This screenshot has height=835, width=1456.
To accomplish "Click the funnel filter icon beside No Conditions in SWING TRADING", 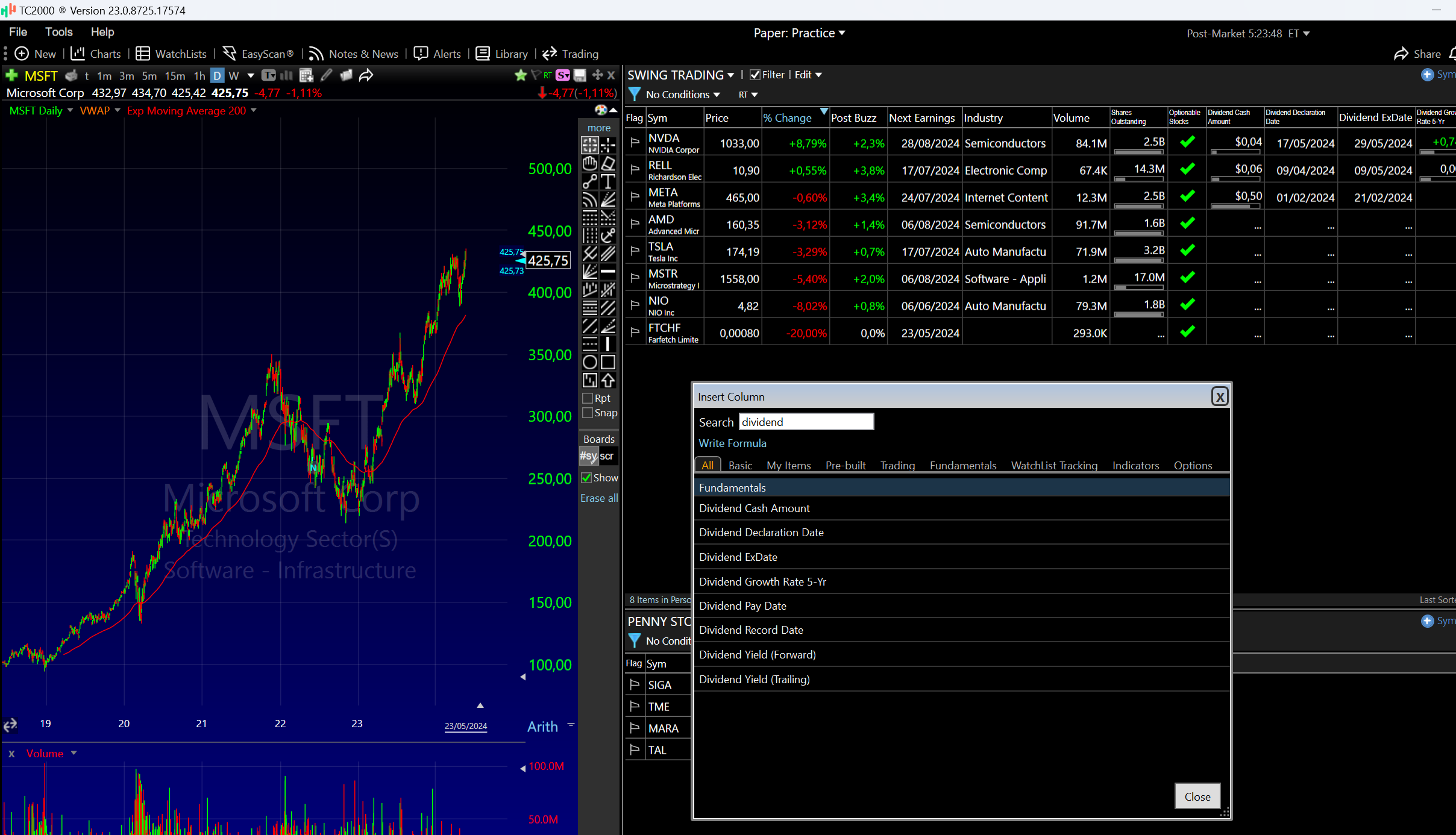I will tap(635, 95).
